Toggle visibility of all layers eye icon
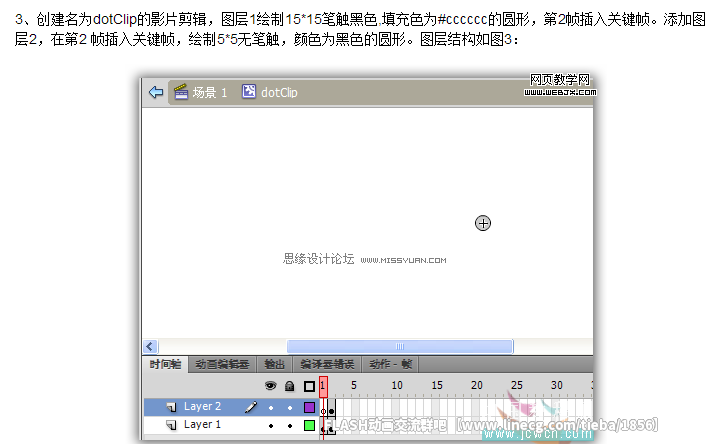 click(270, 386)
